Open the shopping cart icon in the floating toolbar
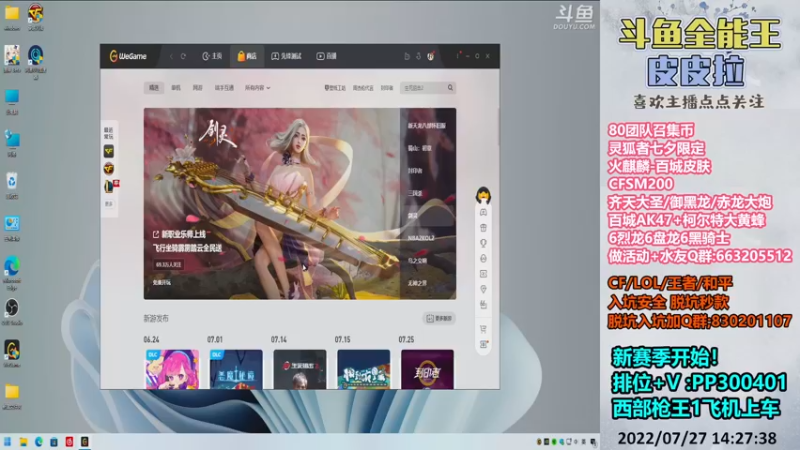800x450 pixels. click(483, 329)
